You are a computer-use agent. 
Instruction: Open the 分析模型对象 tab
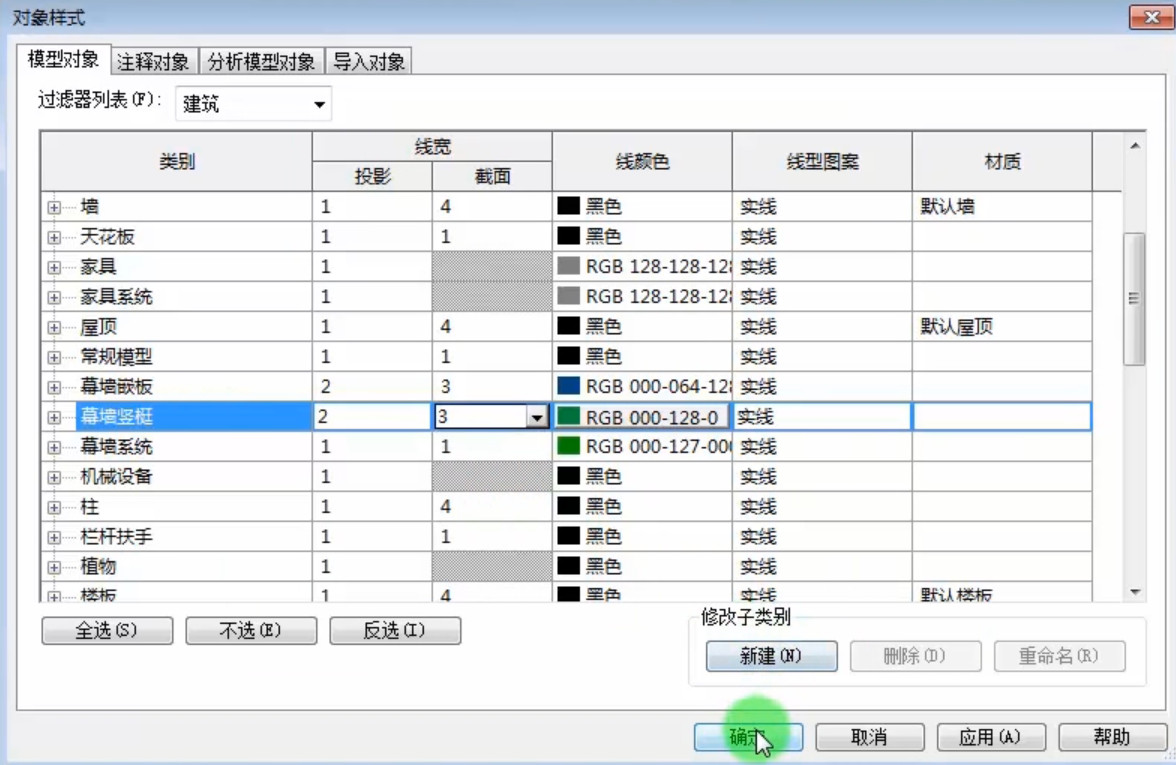coord(261,61)
